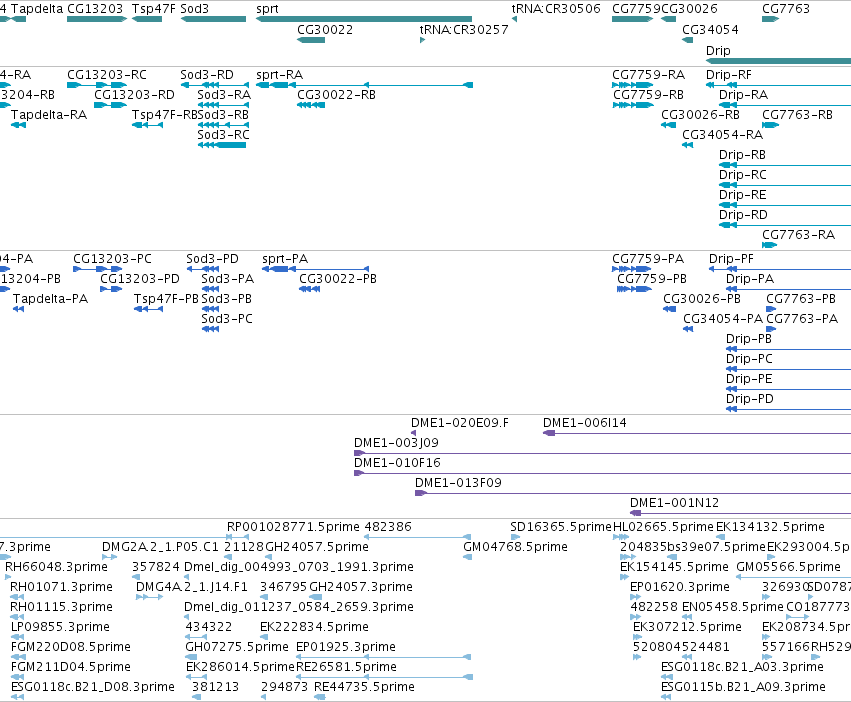Select the ESG0115b.B21_A09.3prime EST label
851x702 pixels.
click(x=744, y=687)
